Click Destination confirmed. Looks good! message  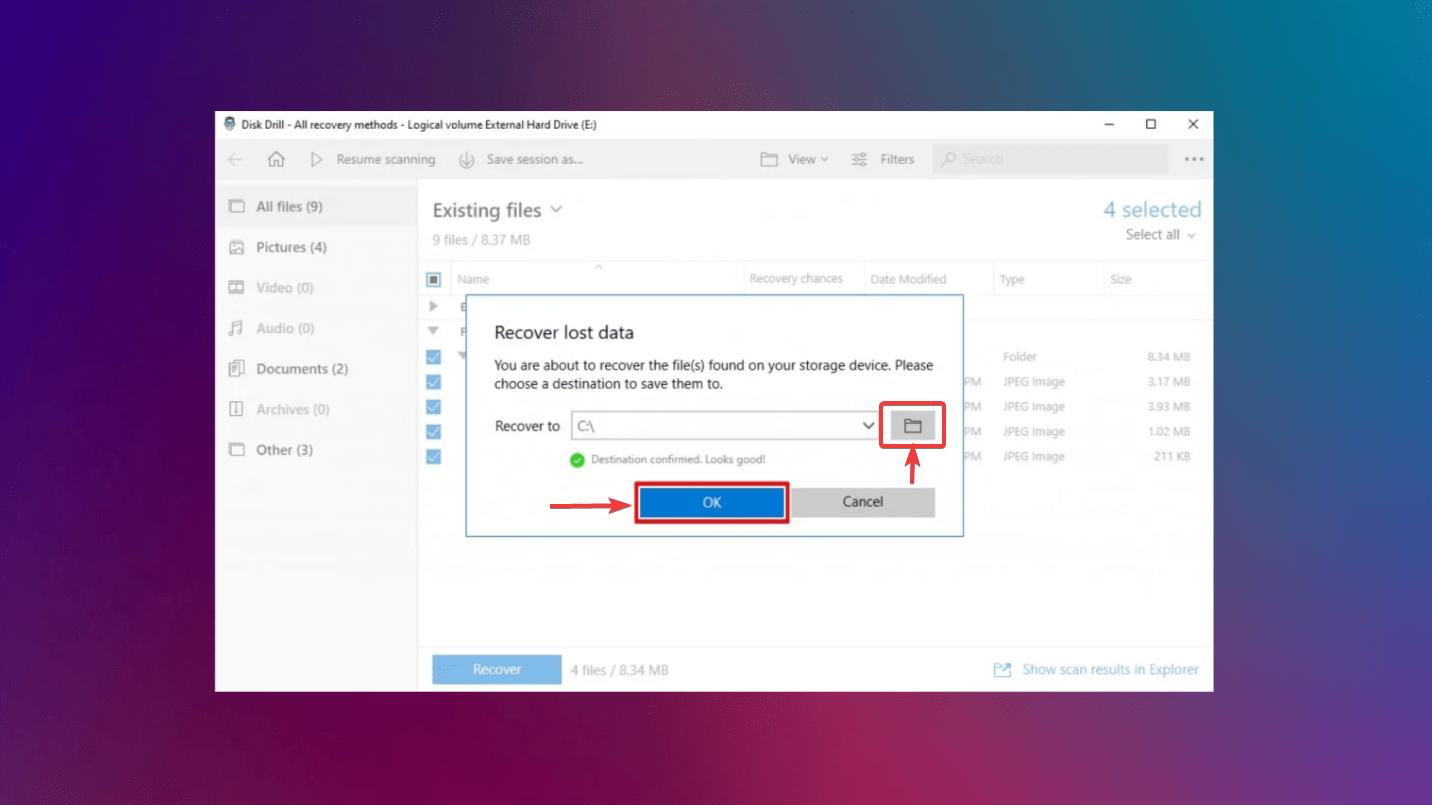[678, 460]
